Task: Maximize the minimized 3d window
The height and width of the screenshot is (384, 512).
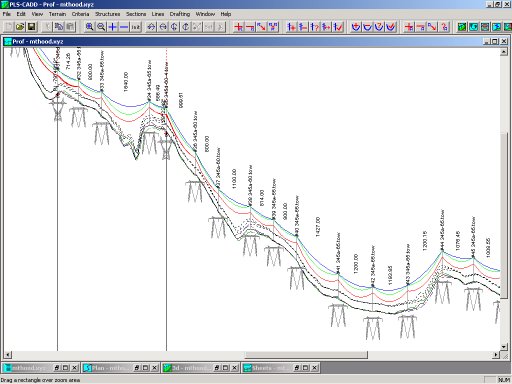Action: click(226, 368)
